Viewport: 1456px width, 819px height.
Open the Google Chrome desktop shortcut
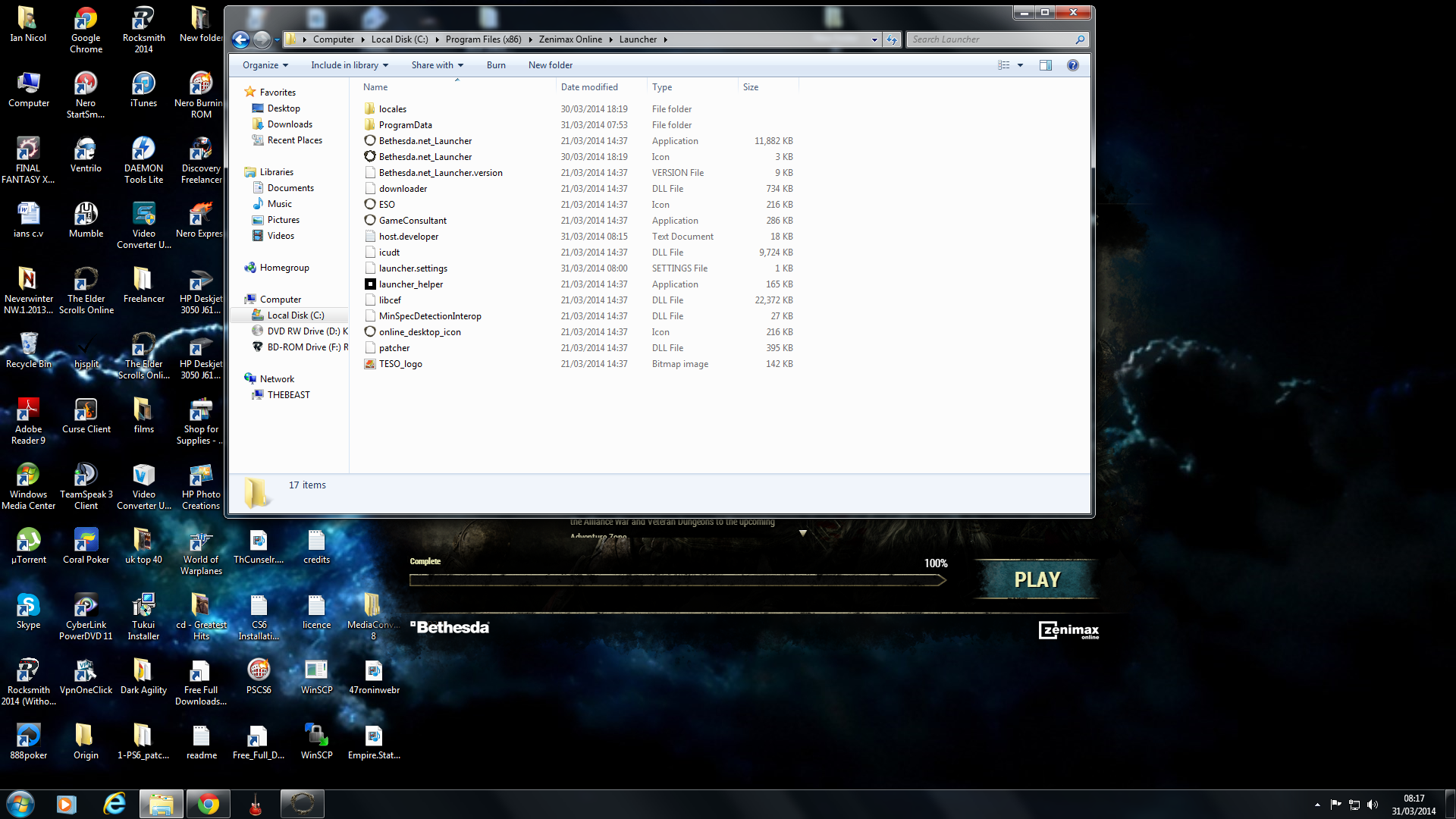pos(86,30)
